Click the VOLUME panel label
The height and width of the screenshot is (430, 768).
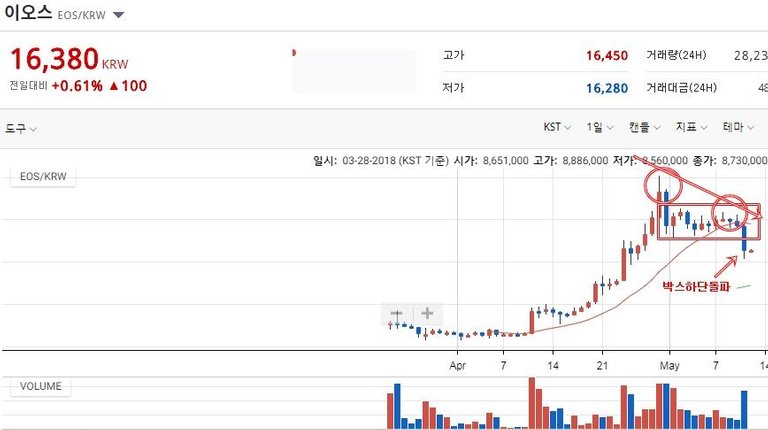[40, 386]
